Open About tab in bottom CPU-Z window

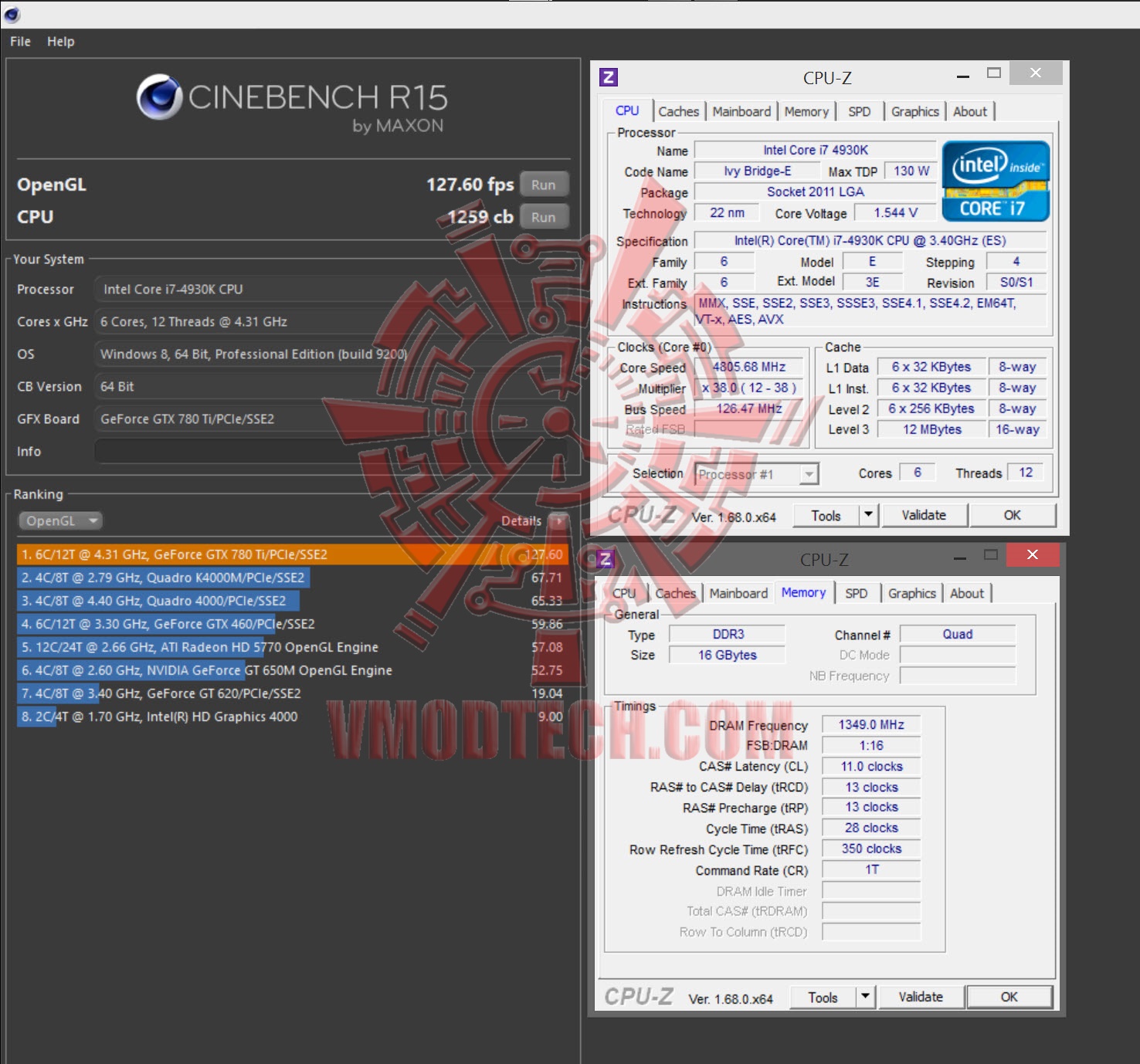pyautogui.click(x=967, y=594)
